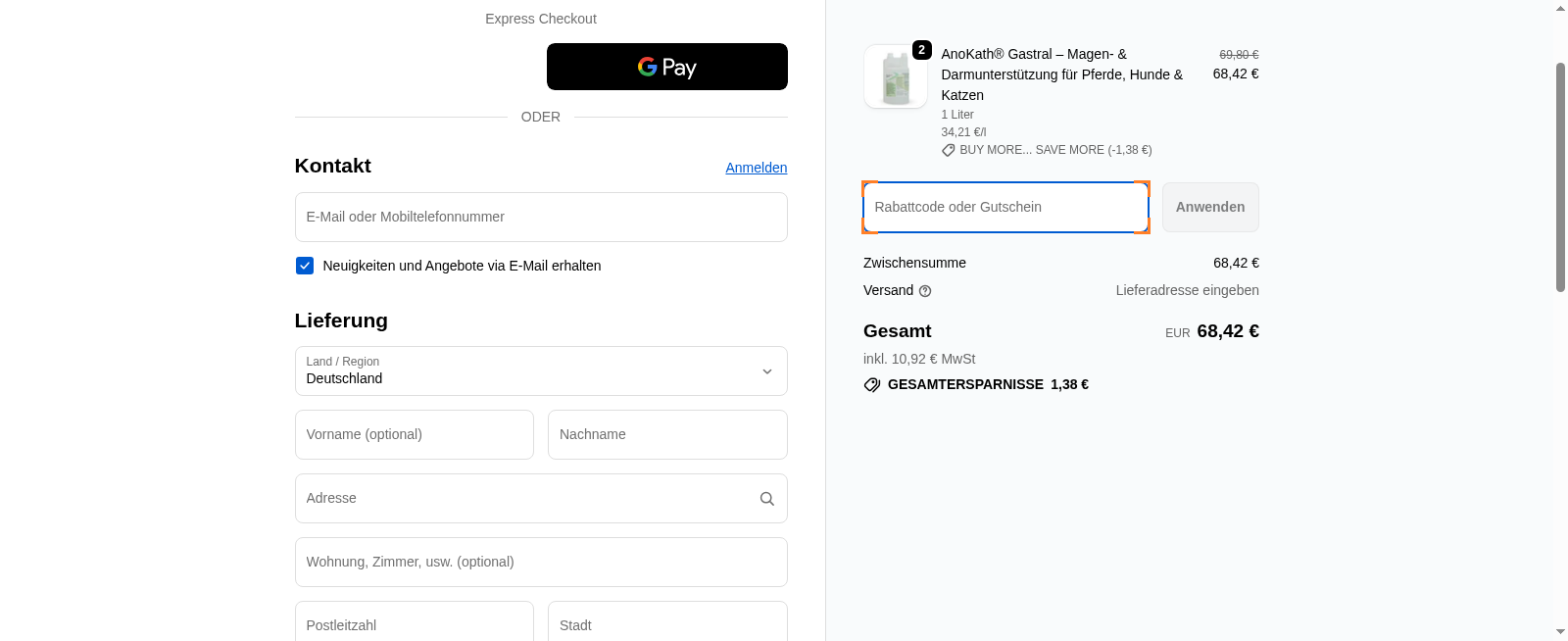
Task: Focus the Rabattcode oder Gutschein field
Action: click(x=1004, y=207)
